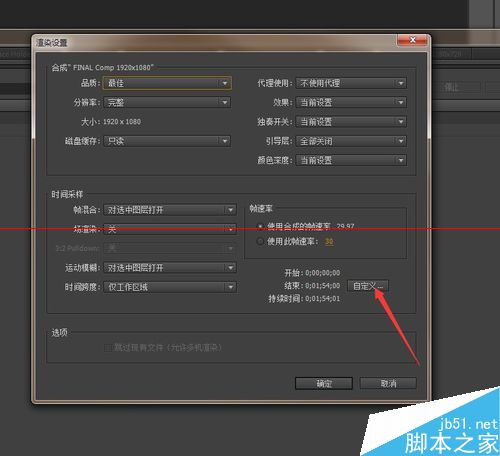Cancel with the 取消 button
Screen dimensions: 500x456
(388, 383)
